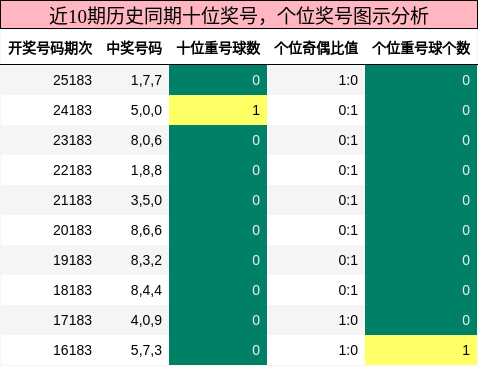The height and width of the screenshot is (366, 478).
Task: Click odd-even ratio 1:0 in row 16183
Action: [x=348, y=350]
